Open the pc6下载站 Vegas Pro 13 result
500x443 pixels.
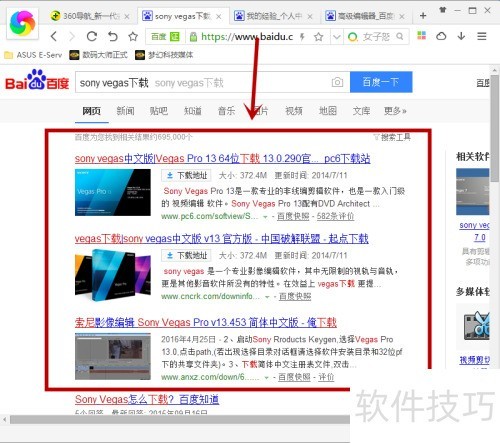[223, 158]
